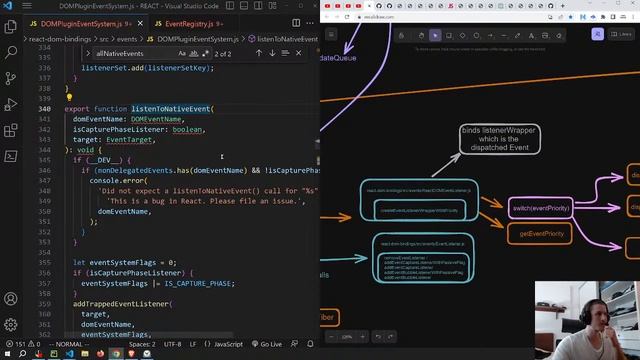
Task: Click listenToNativeEvent function name on line 340
Action: 170,109
